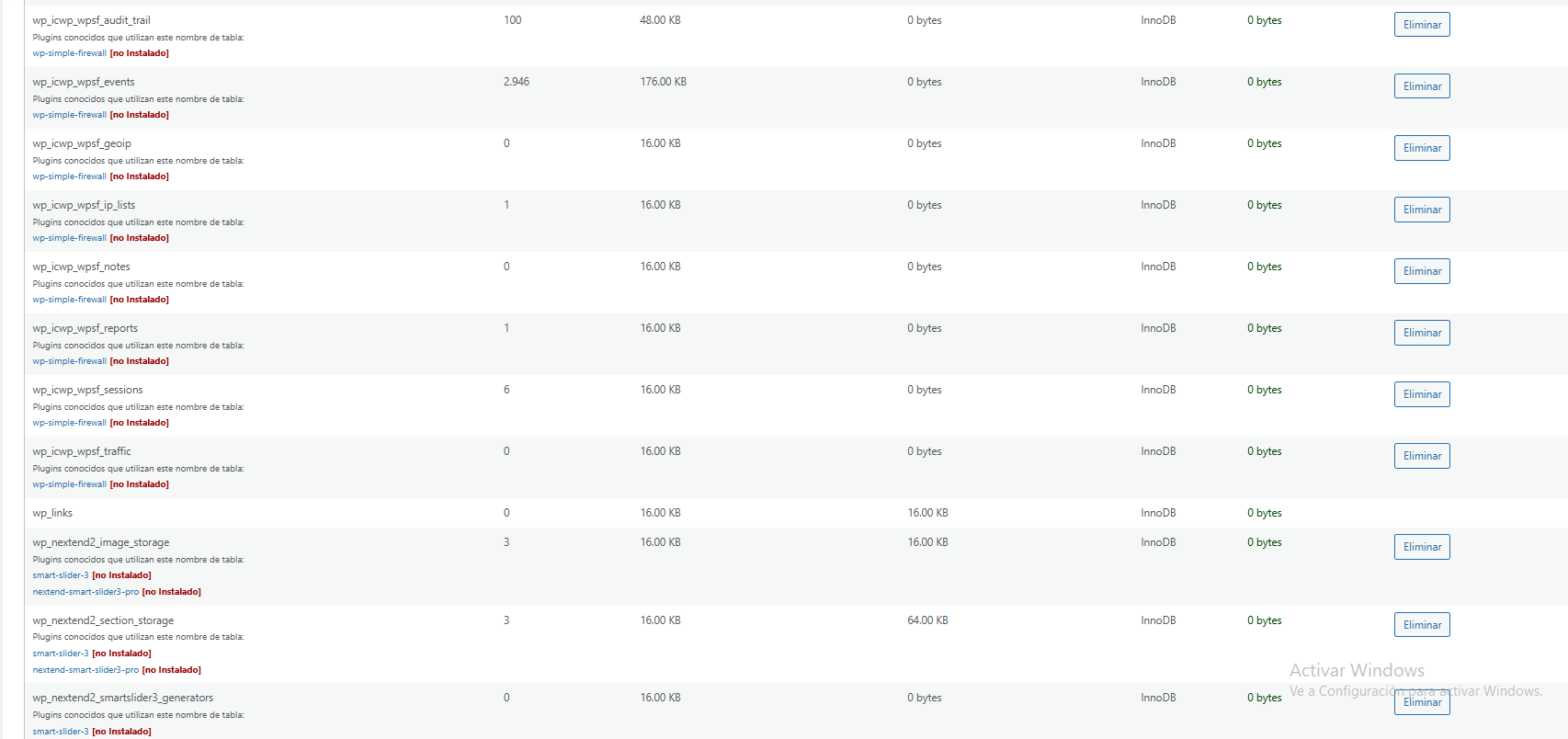
Task: Delete the wp_nextend2_section_storage table
Action: coord(1422,625)
